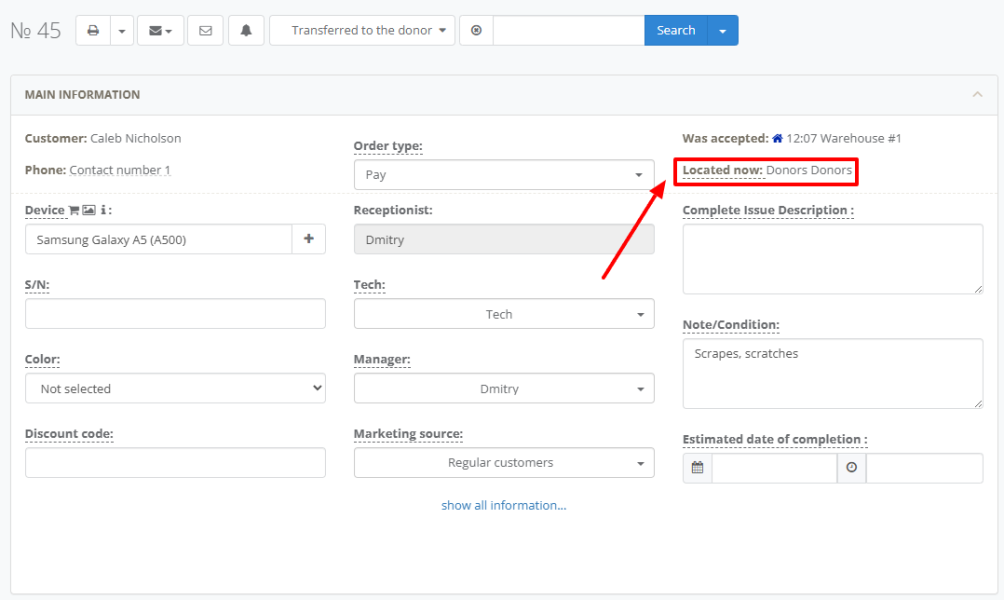Click the outlined envelope email button
The height and width of the screenshot is (600, 1004).
point(205,30)
